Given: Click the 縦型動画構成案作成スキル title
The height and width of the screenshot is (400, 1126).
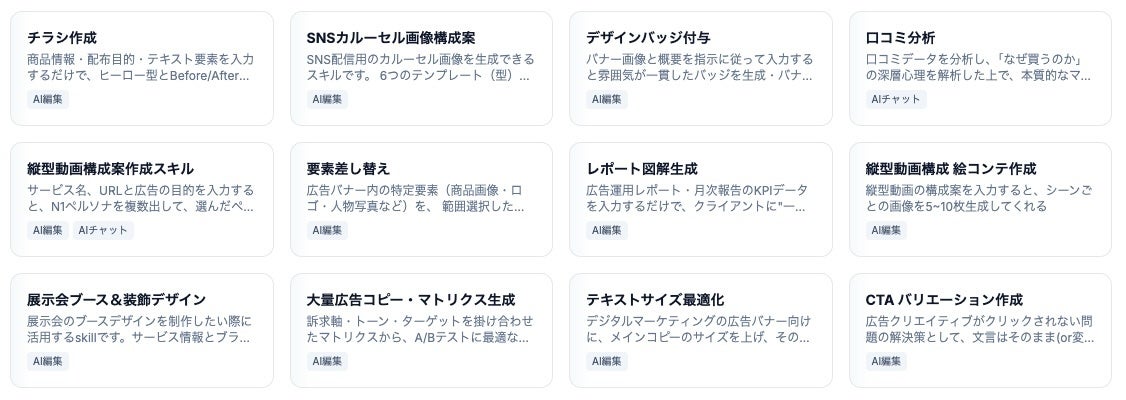Looking at the screenshot, I should [110, 168].
